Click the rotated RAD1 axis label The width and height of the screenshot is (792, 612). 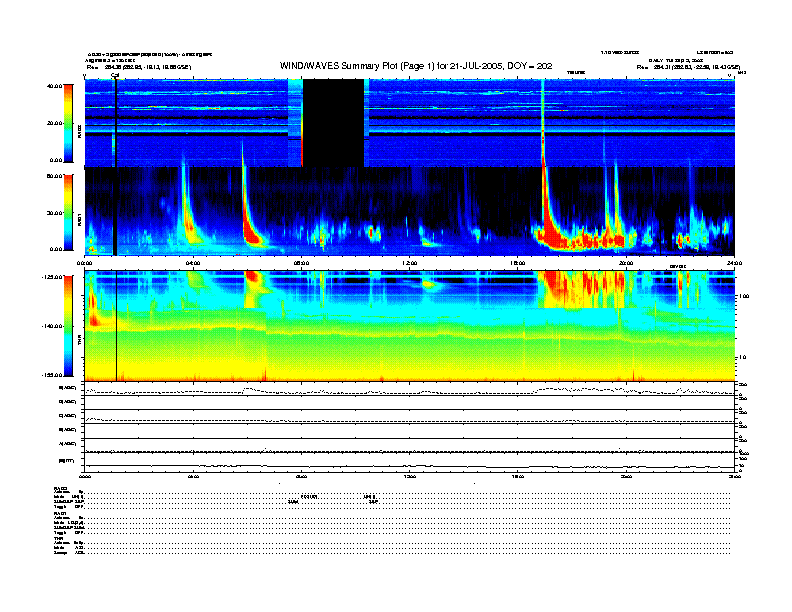click(79, 220)
